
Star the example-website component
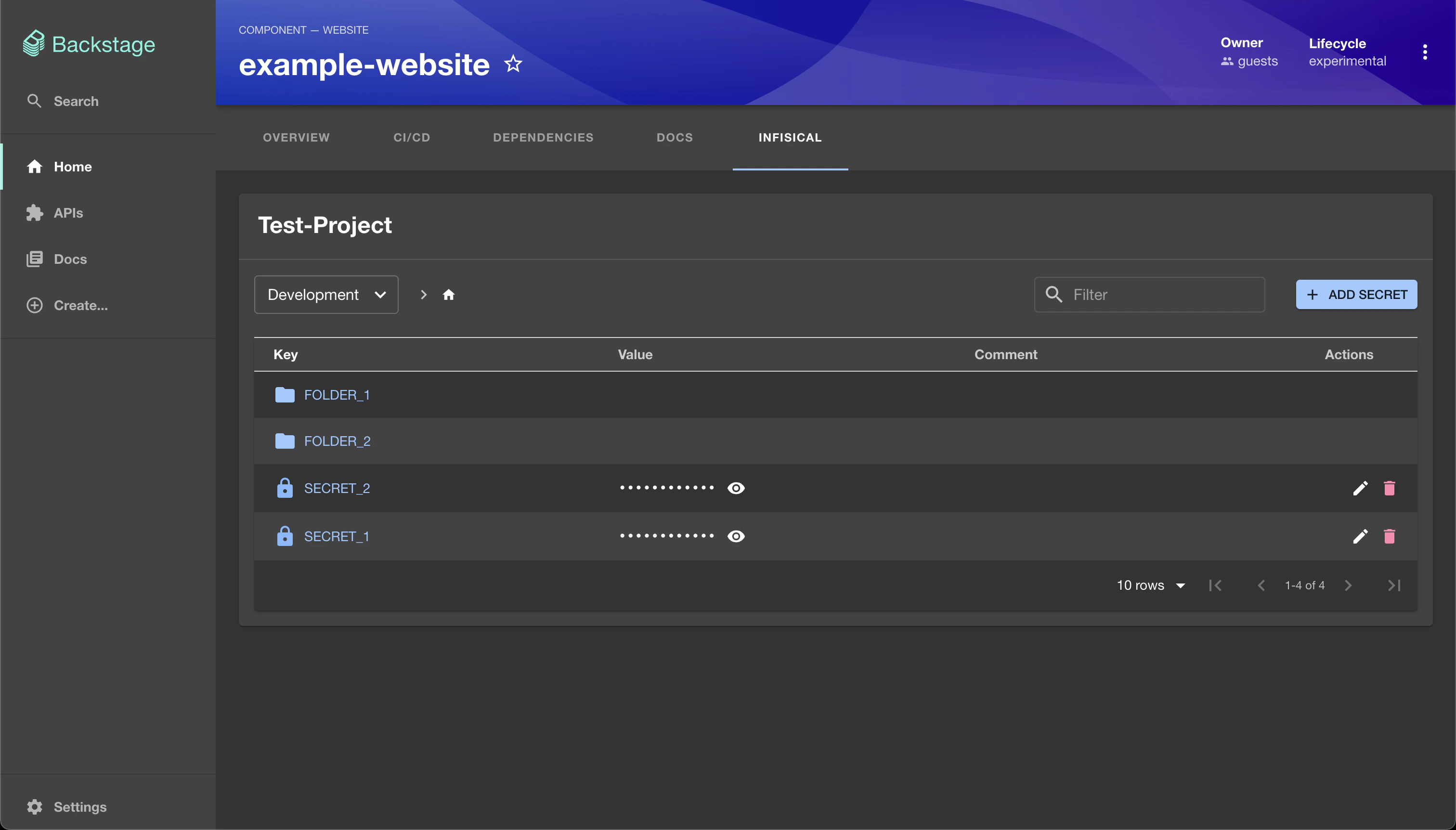pyautogui.click(x=513, y=63)
